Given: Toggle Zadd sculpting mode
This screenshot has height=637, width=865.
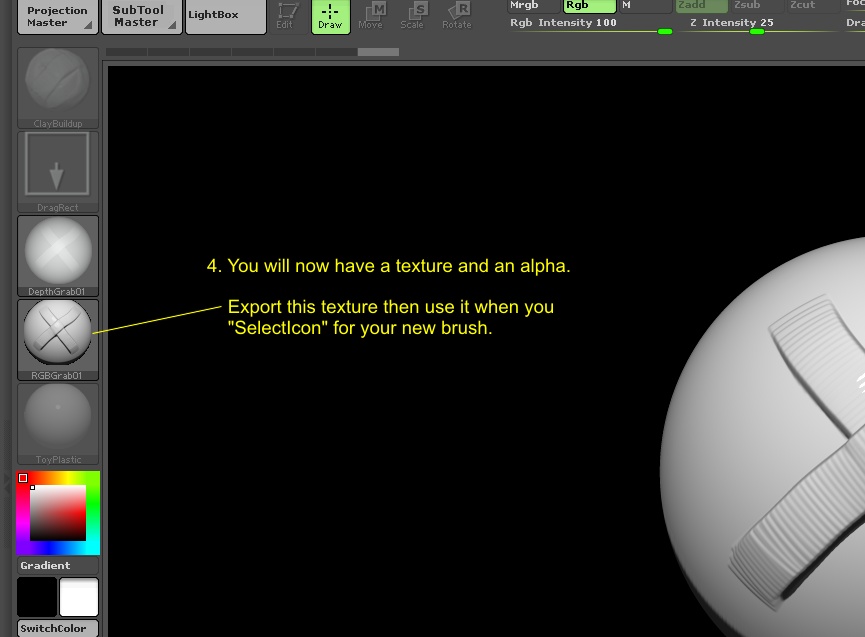Looking at the screenshot, I should (702, 6).
